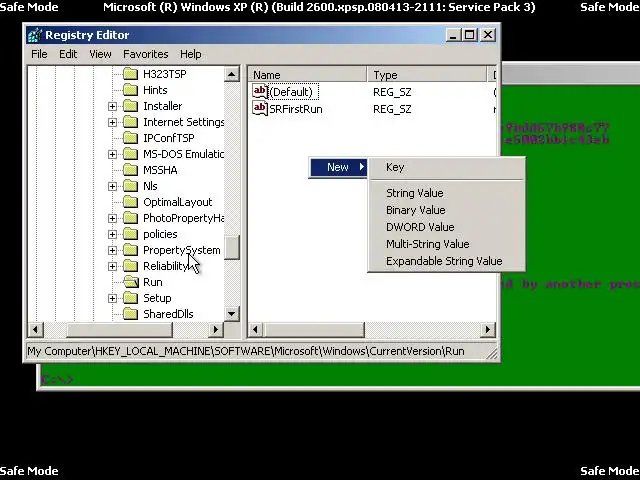Open the File menu
This screenshot has width=640, height=480.
(39, 54)
